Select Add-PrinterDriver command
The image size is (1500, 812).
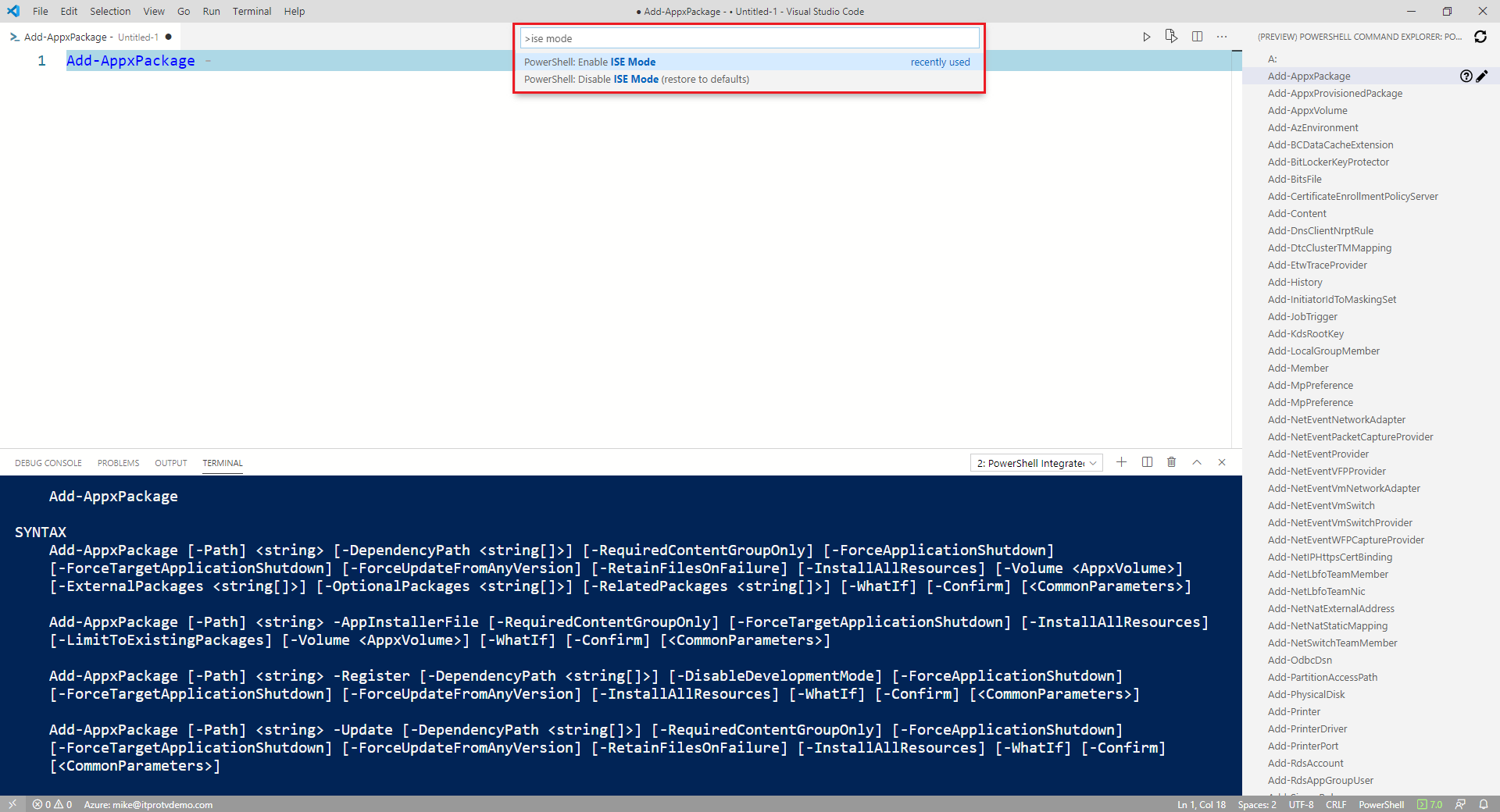(1307, 728)
